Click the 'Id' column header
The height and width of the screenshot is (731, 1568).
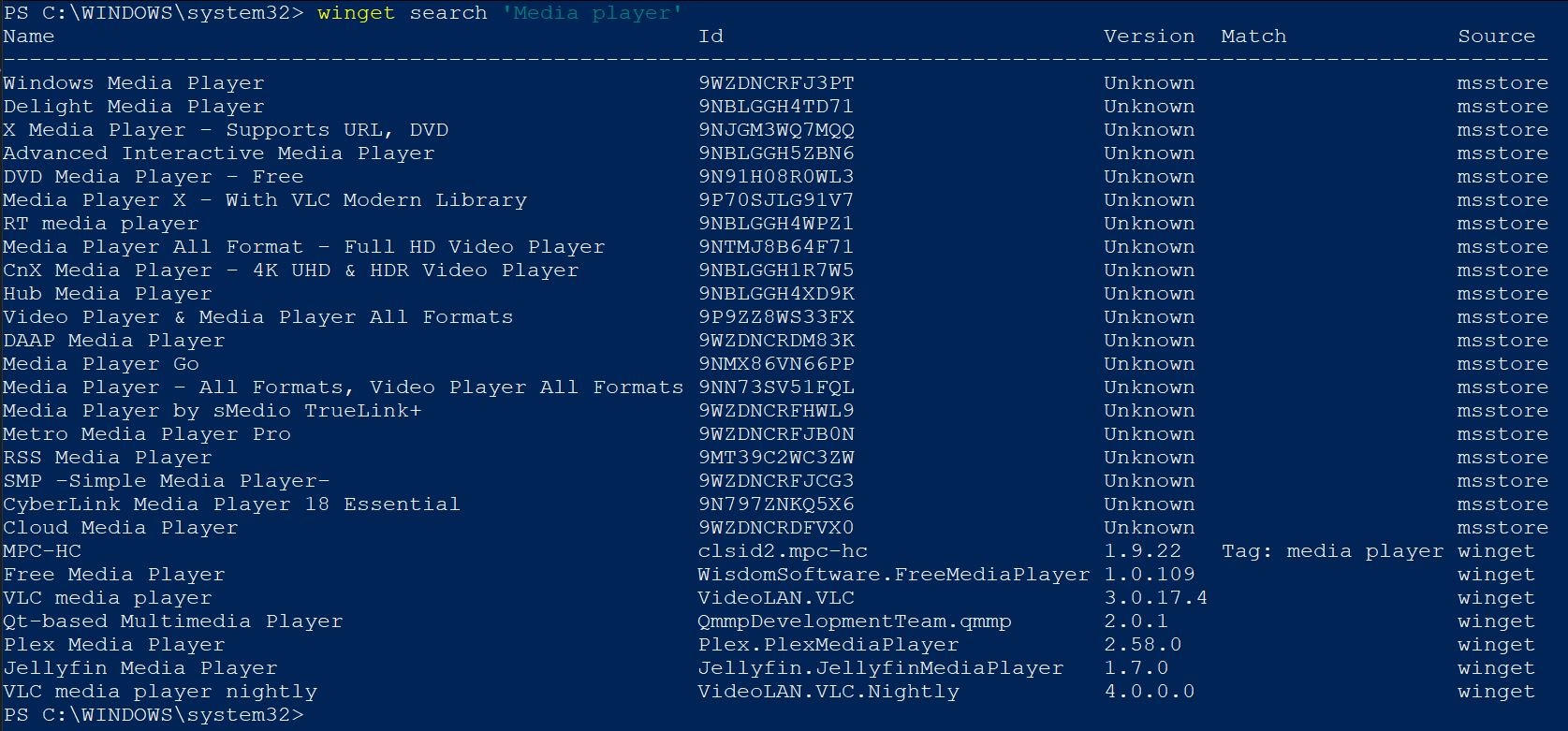[711, 37]
